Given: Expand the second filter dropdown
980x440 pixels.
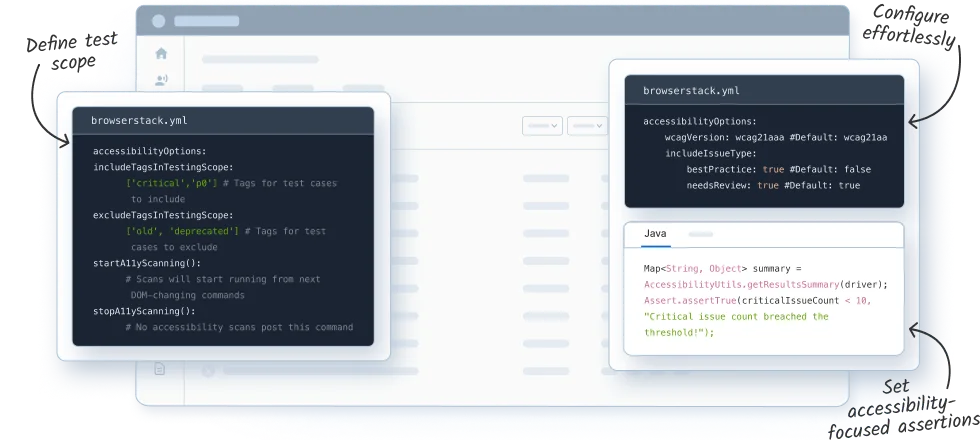Looking at the screenshot, I should pos(588,126).
